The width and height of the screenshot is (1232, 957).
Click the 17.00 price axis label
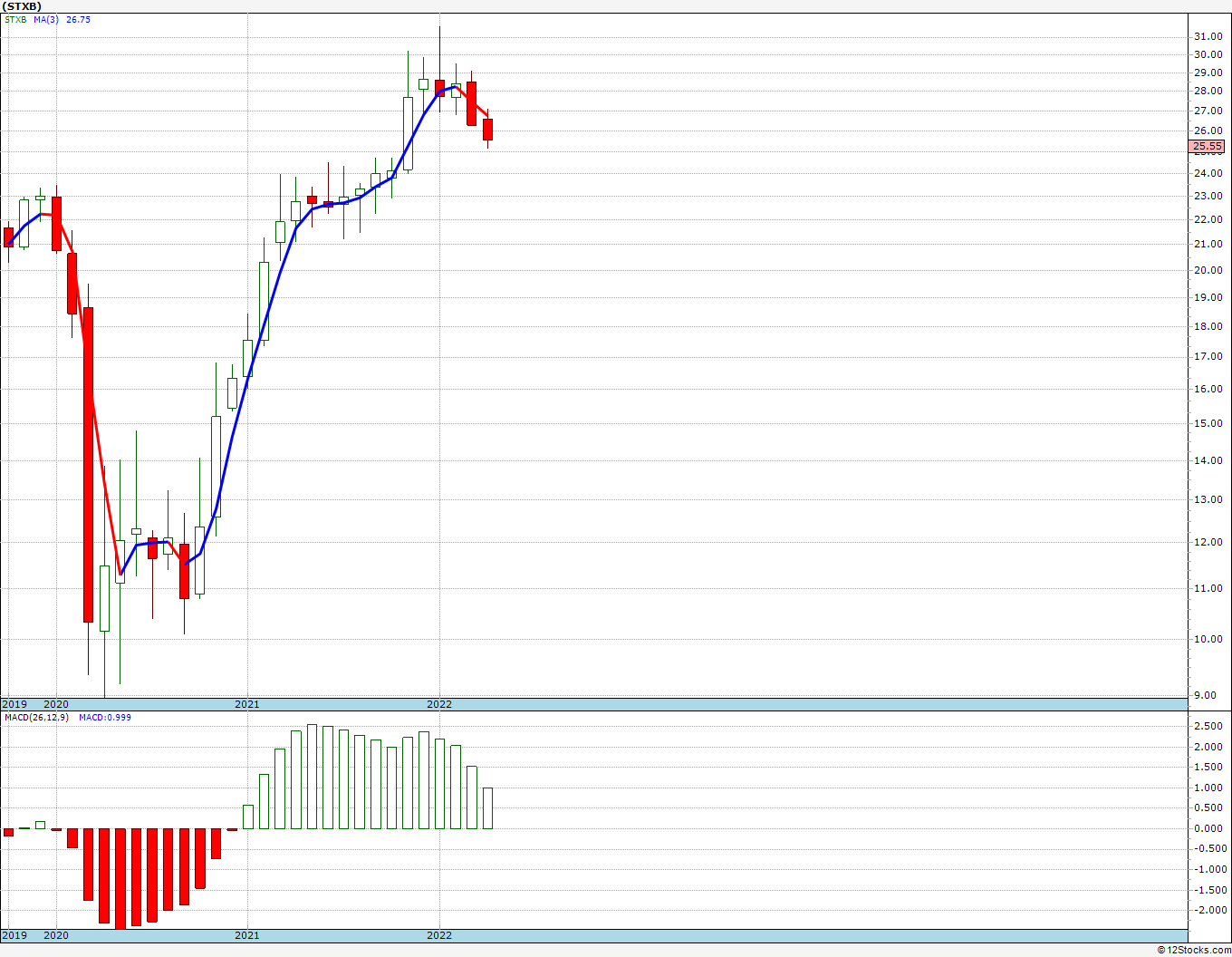coord(1208,356)
